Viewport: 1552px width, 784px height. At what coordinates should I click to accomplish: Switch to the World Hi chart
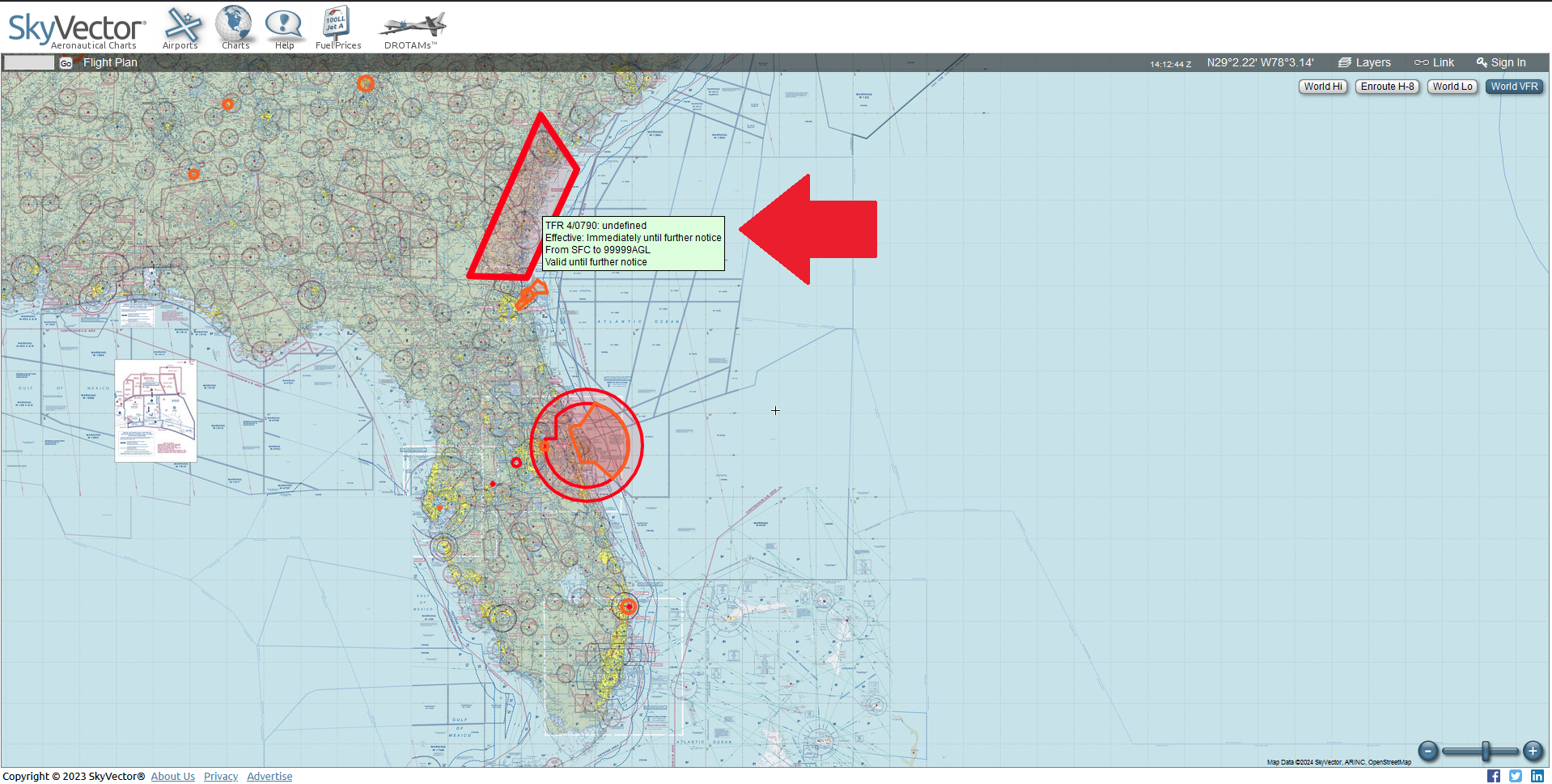click(x=1323, y=87)
